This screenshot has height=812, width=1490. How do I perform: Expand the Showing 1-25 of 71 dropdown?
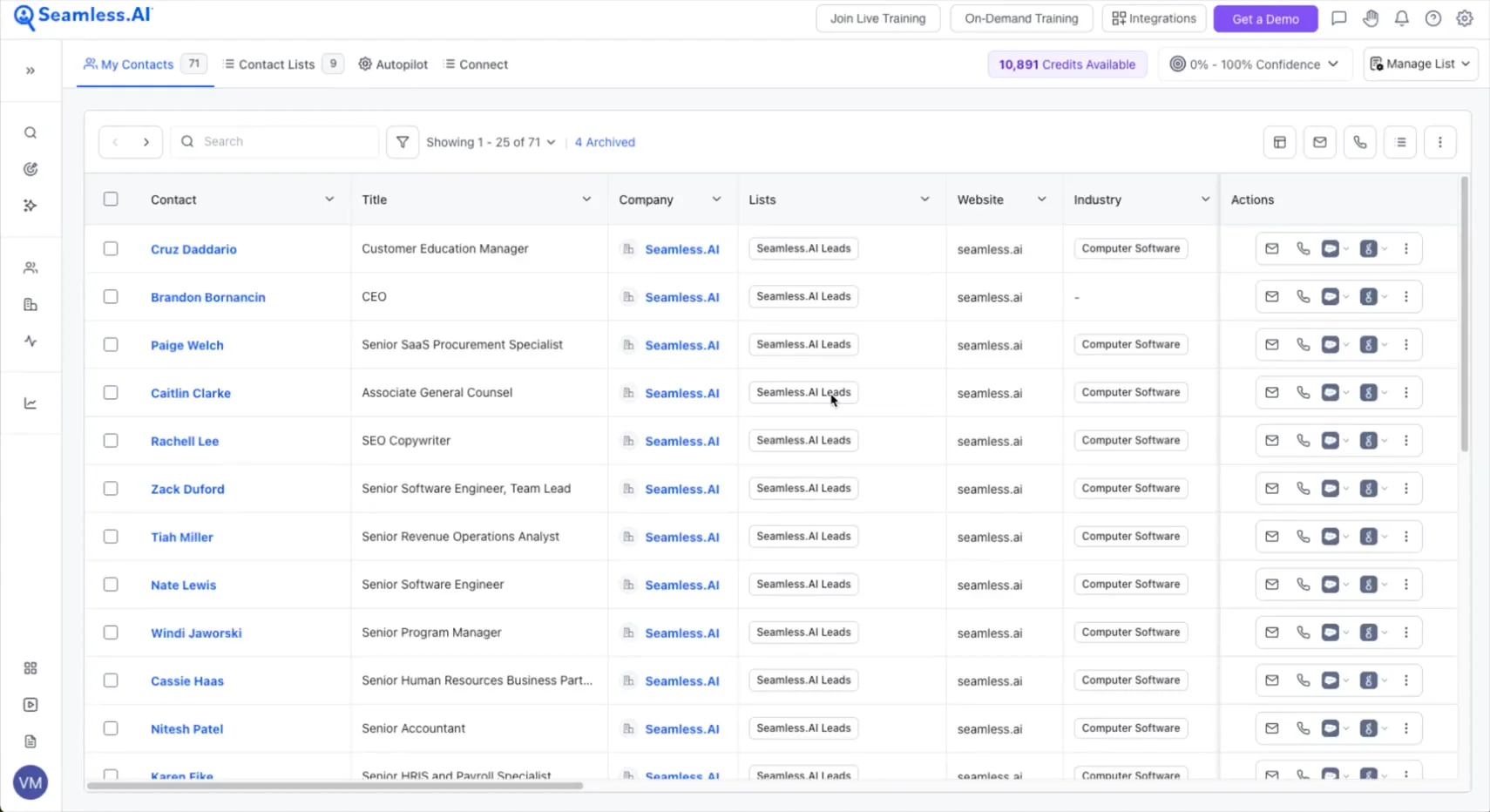click(x=491, y=141)
